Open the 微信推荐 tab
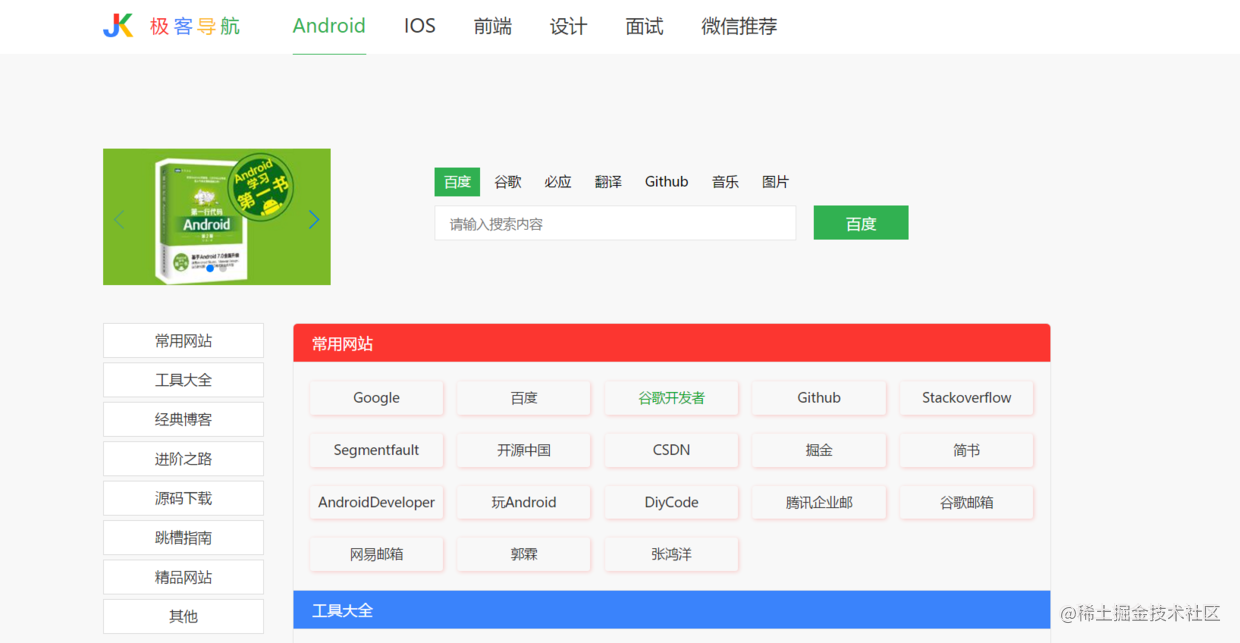The image size is (1240, 643). pos(739,26)
